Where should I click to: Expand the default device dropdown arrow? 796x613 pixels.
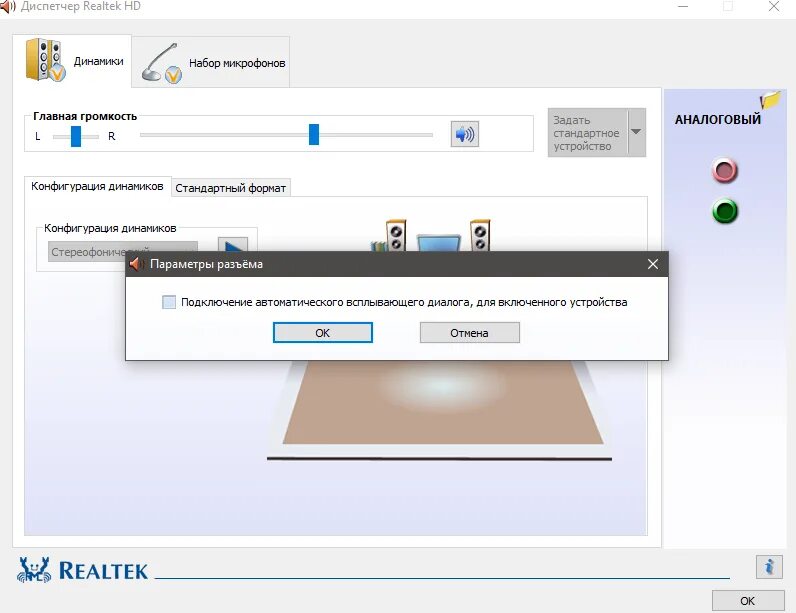(637, 132)
